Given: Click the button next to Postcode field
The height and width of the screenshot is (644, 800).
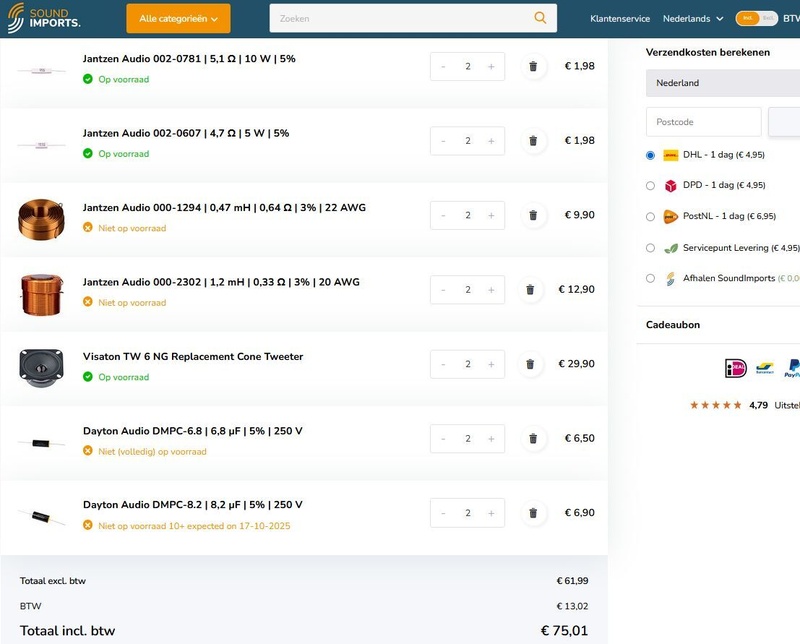Looking at the screenshot, I should pos(784,122).
